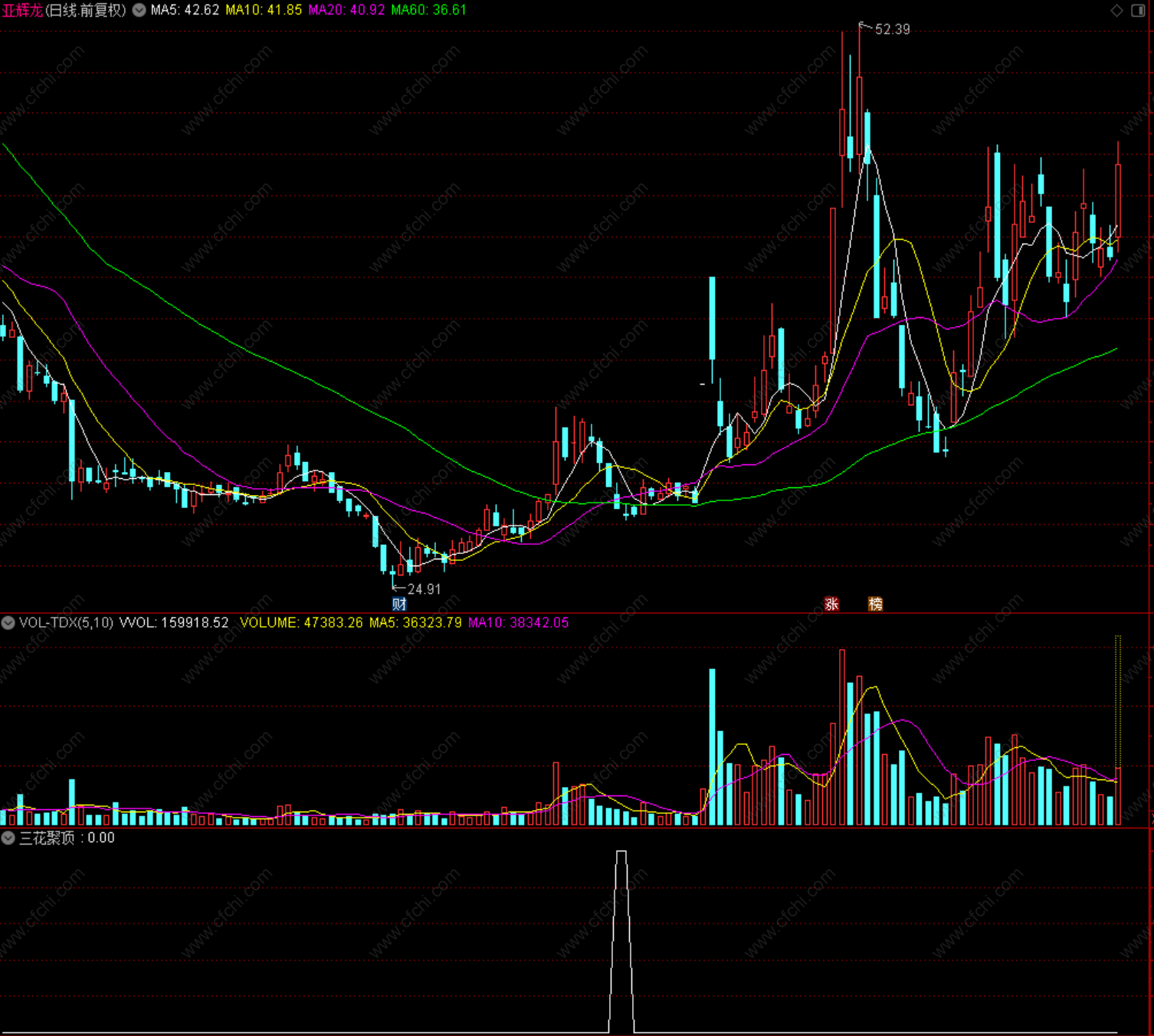Expand the VOL-TDX indicator dropdown arrow
Viewport: 1154px width, 1036px height.
tap(8, 623)
